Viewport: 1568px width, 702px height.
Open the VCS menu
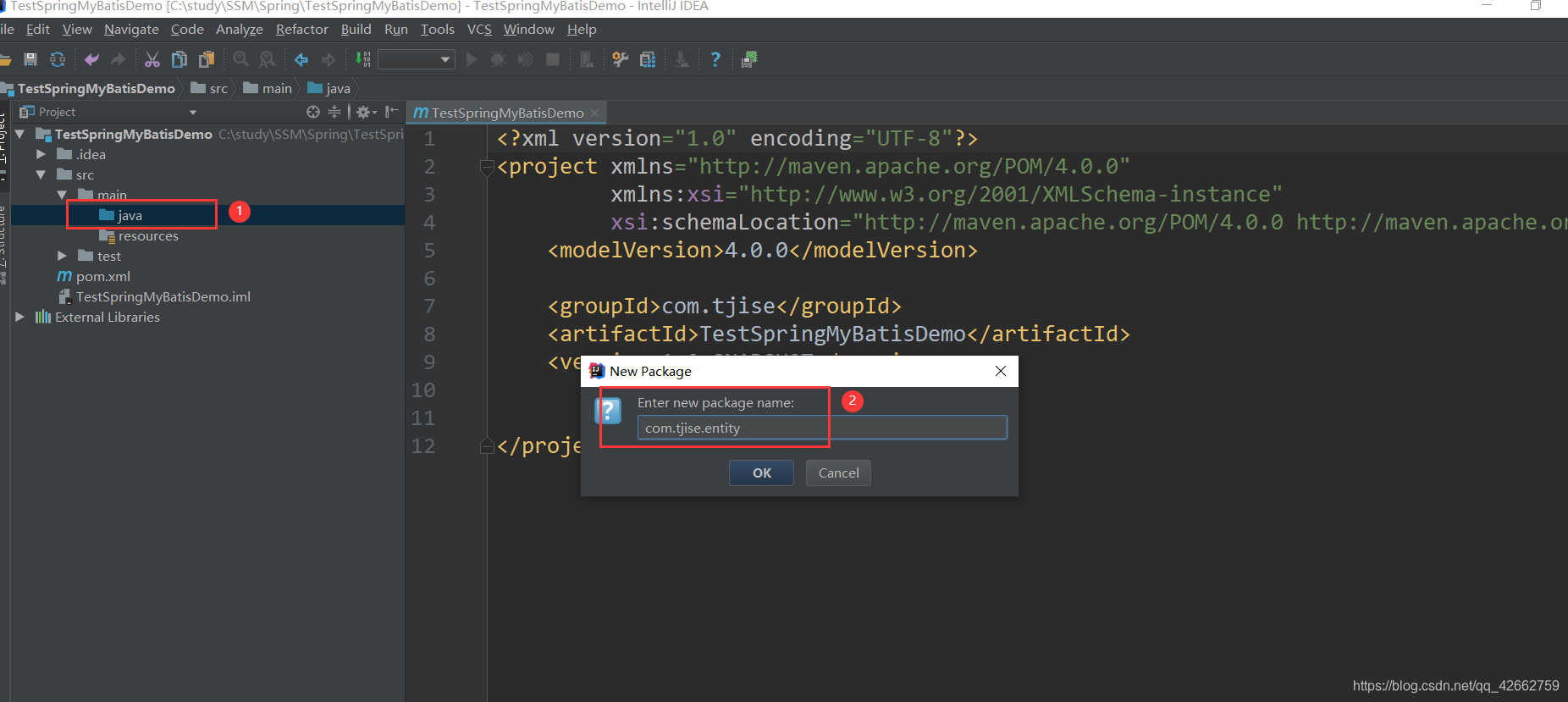point(479,29)
